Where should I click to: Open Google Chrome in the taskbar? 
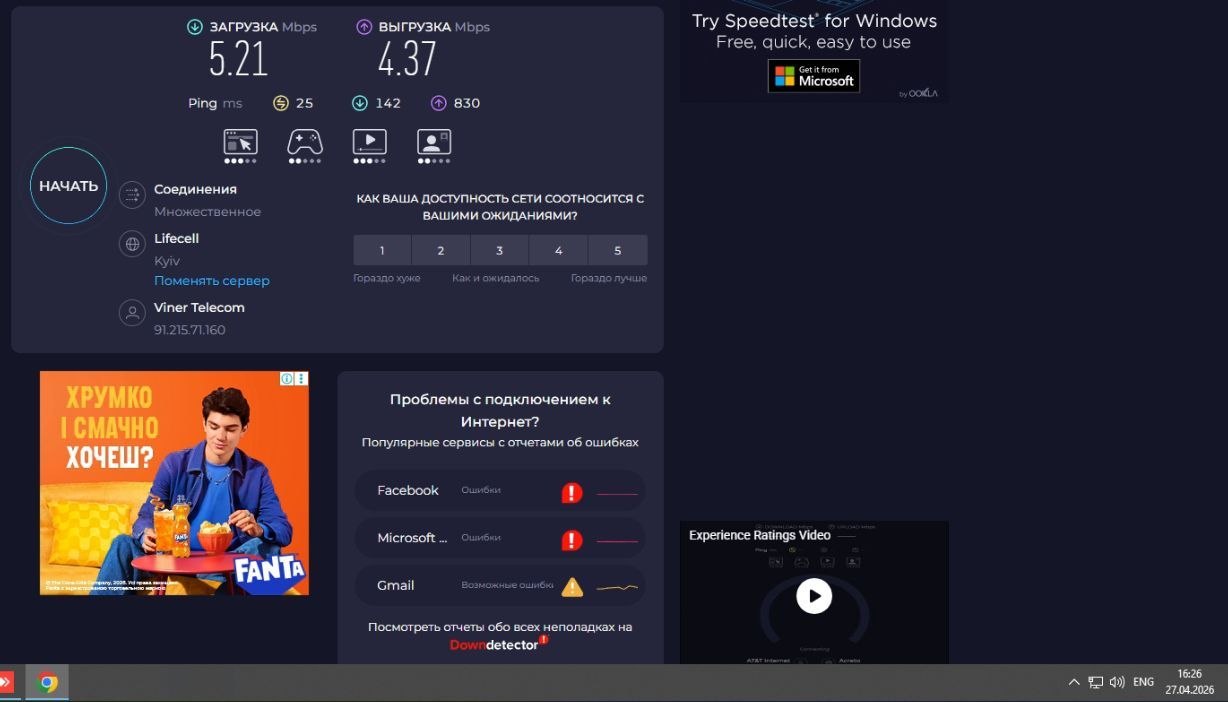click(47, 683)
